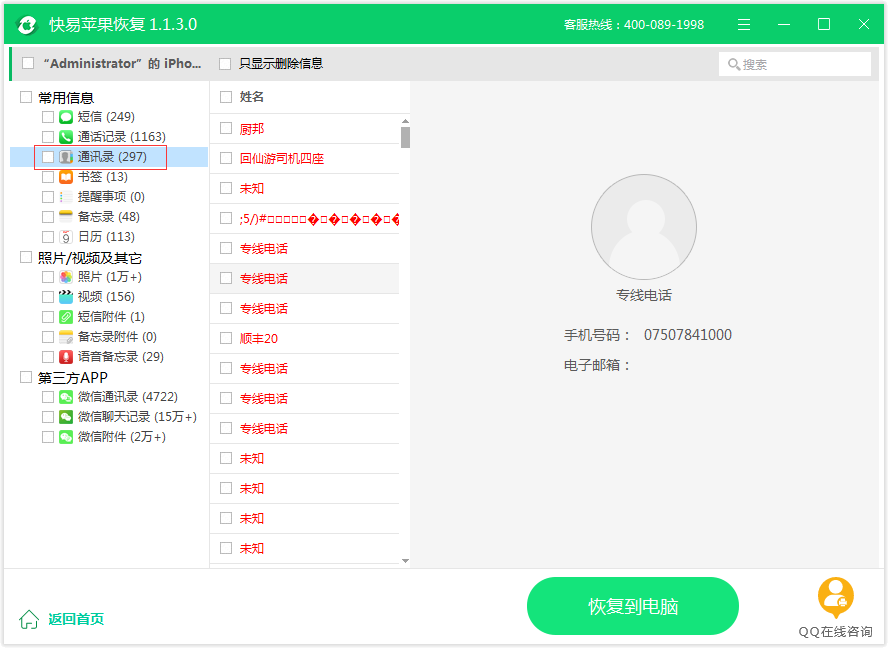Open the hamburger menu in title bar
This screenshot has height=648, width=888.
pyautogui.click(x=744, y=24)
